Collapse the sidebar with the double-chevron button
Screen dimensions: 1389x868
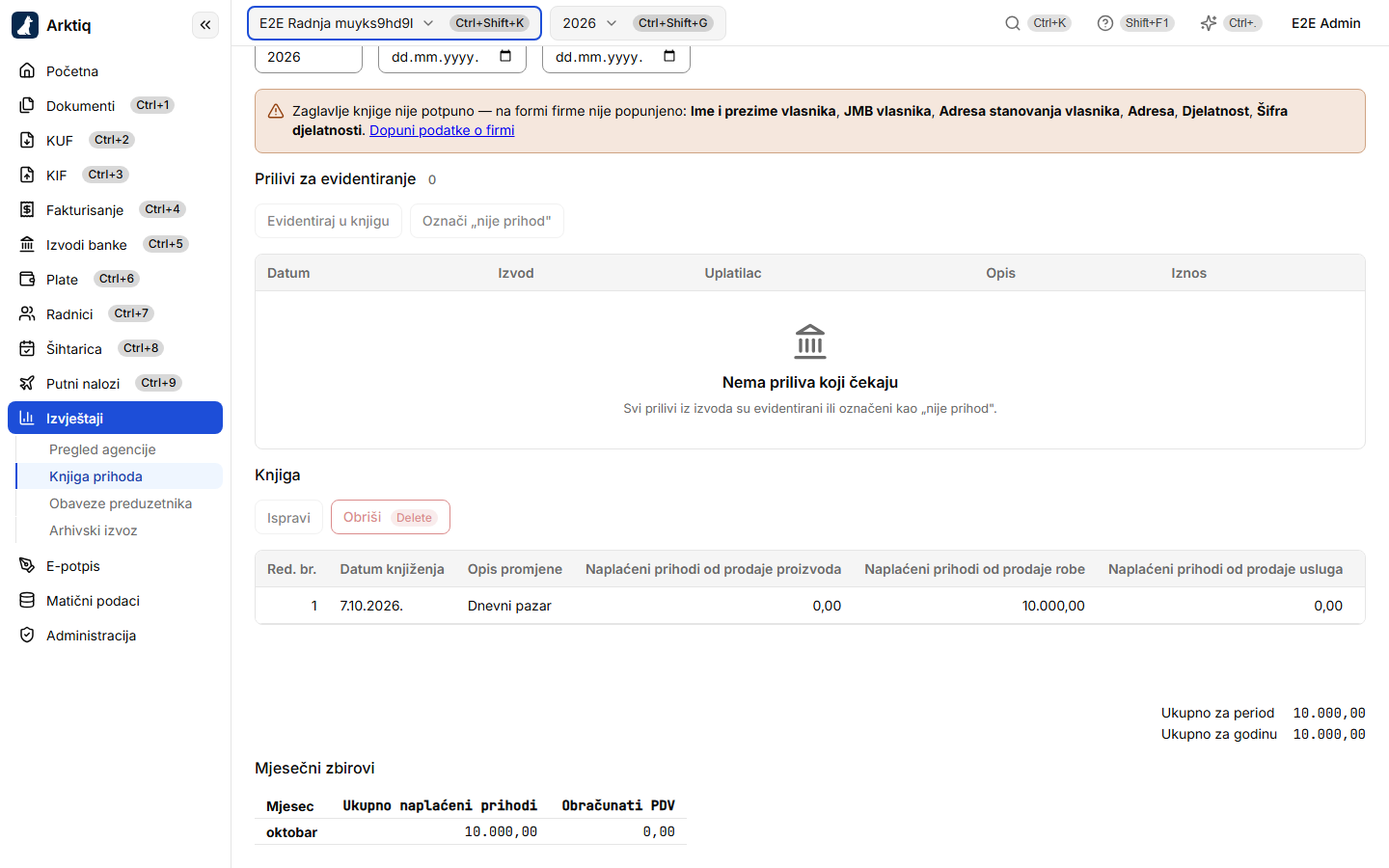[205, 25]
